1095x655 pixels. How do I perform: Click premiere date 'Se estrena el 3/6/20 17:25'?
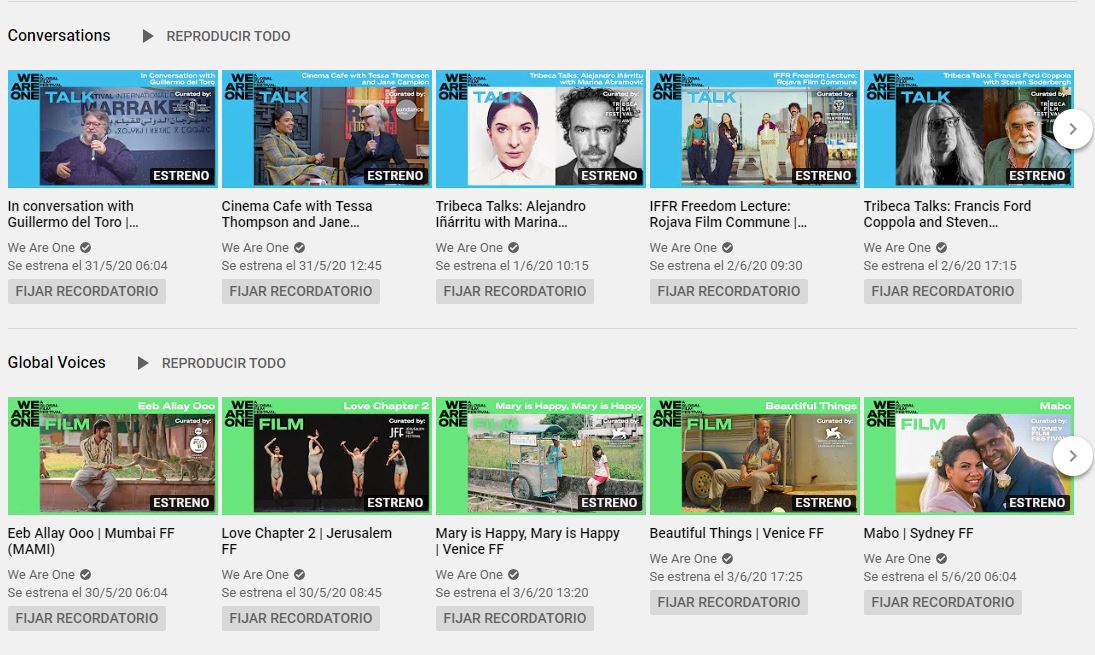[726, 577]
